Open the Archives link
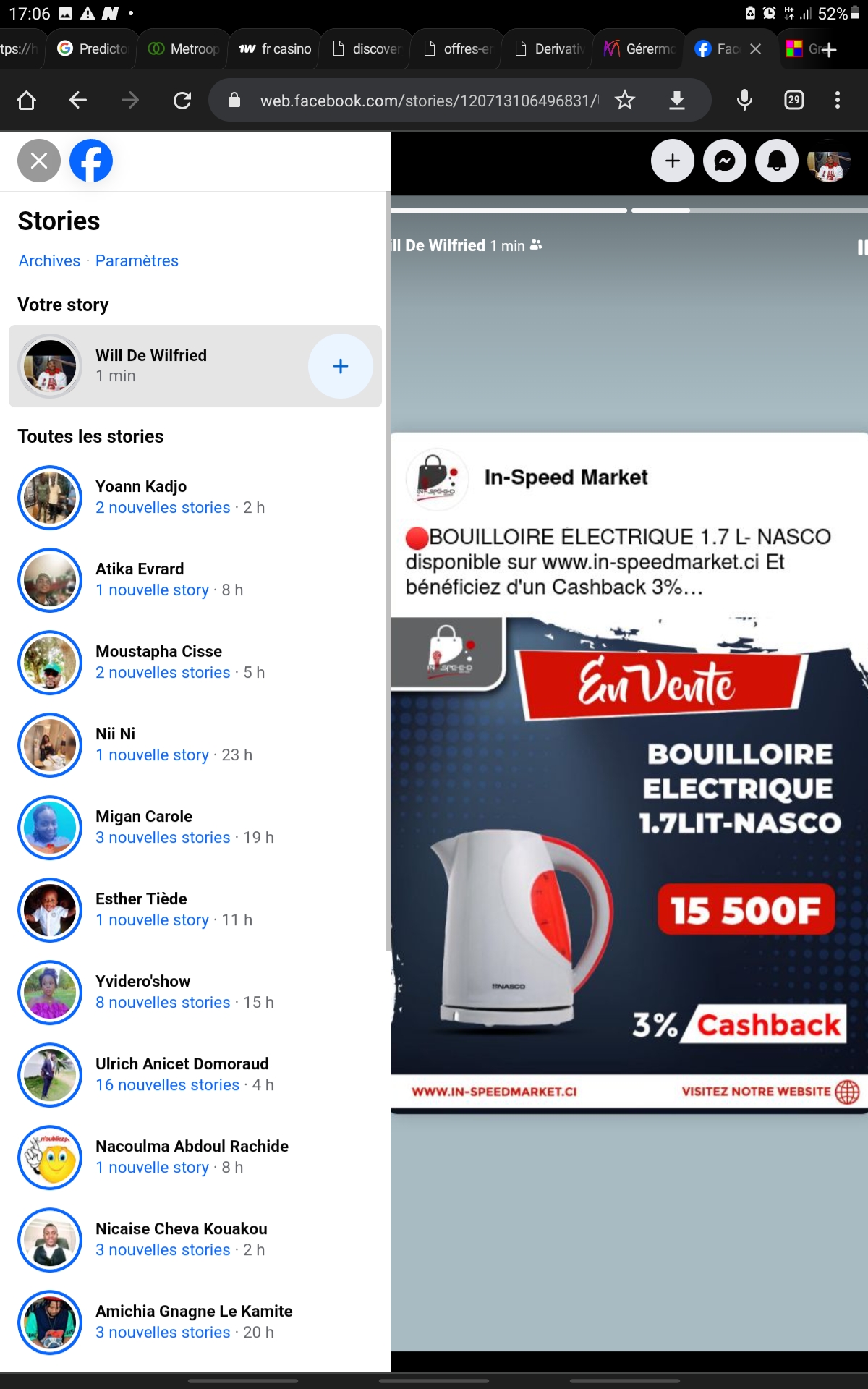 [49, 260]
